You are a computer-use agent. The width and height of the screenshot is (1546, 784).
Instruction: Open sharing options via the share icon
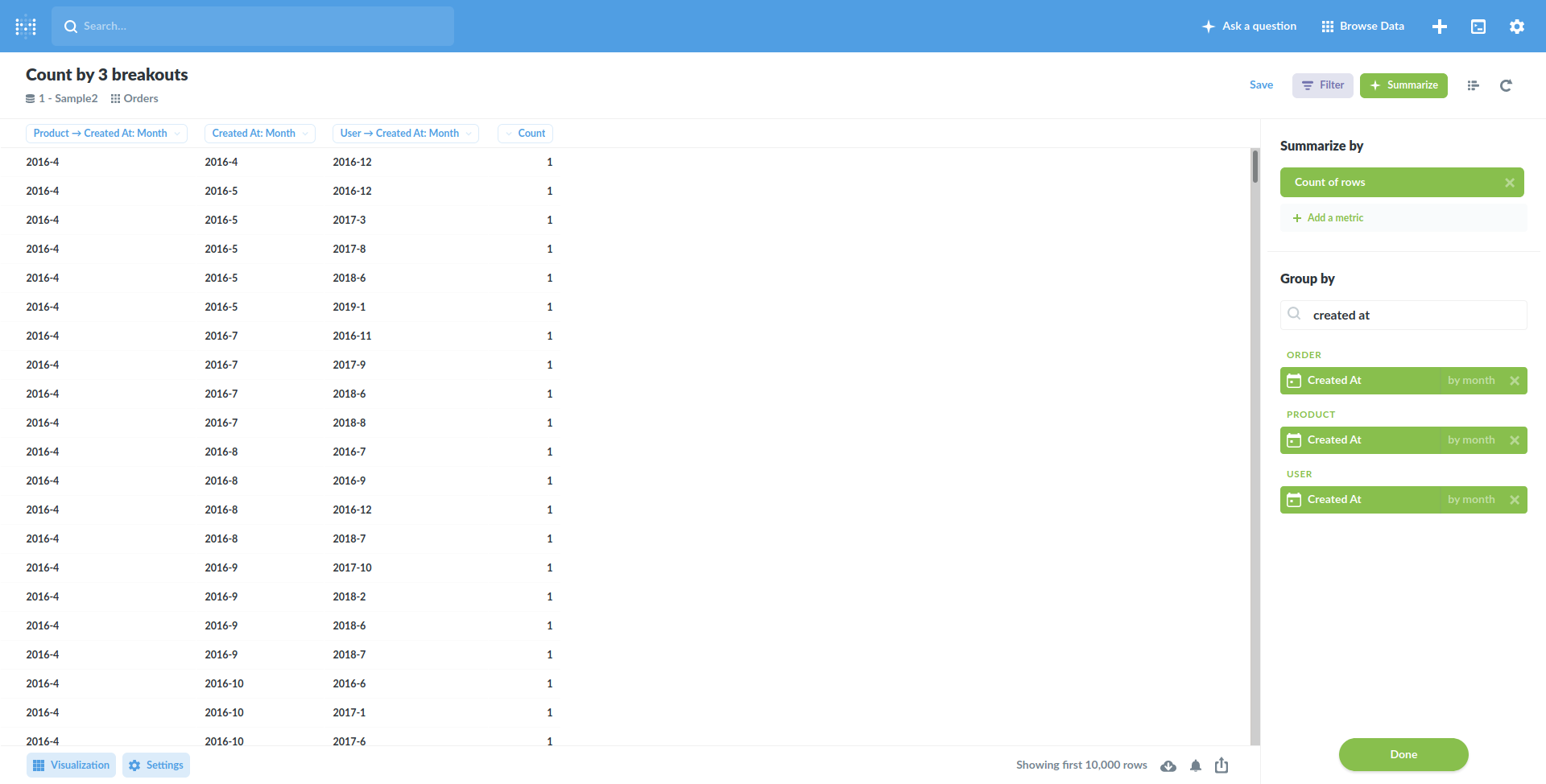(x=1222, y=765)
